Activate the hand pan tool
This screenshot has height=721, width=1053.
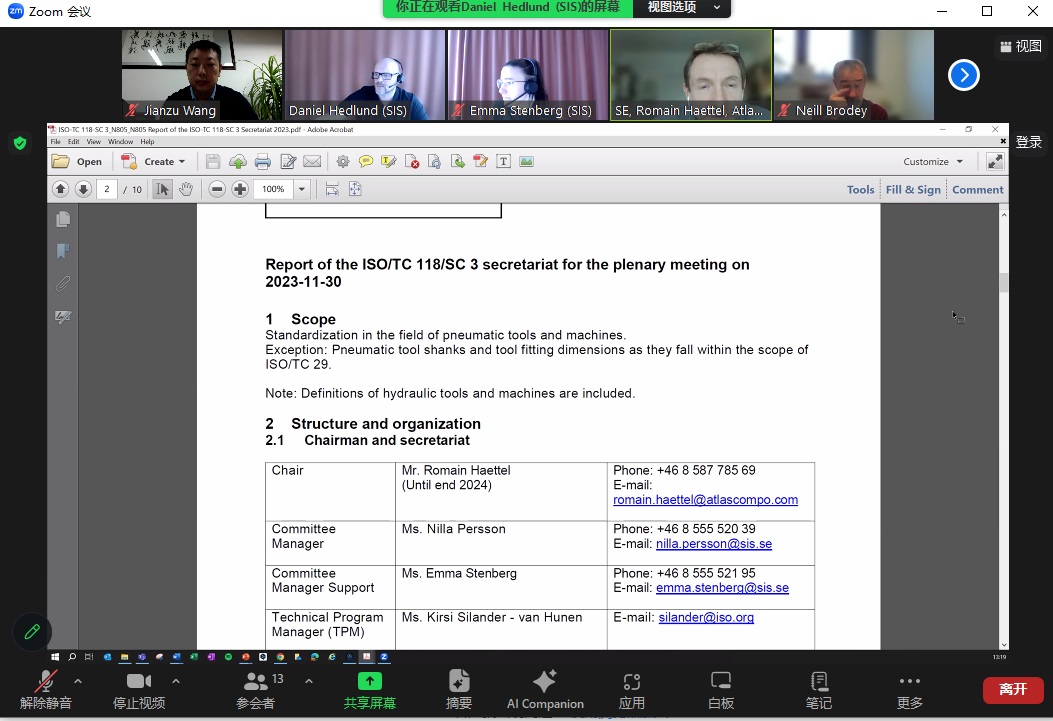[185, 189]
